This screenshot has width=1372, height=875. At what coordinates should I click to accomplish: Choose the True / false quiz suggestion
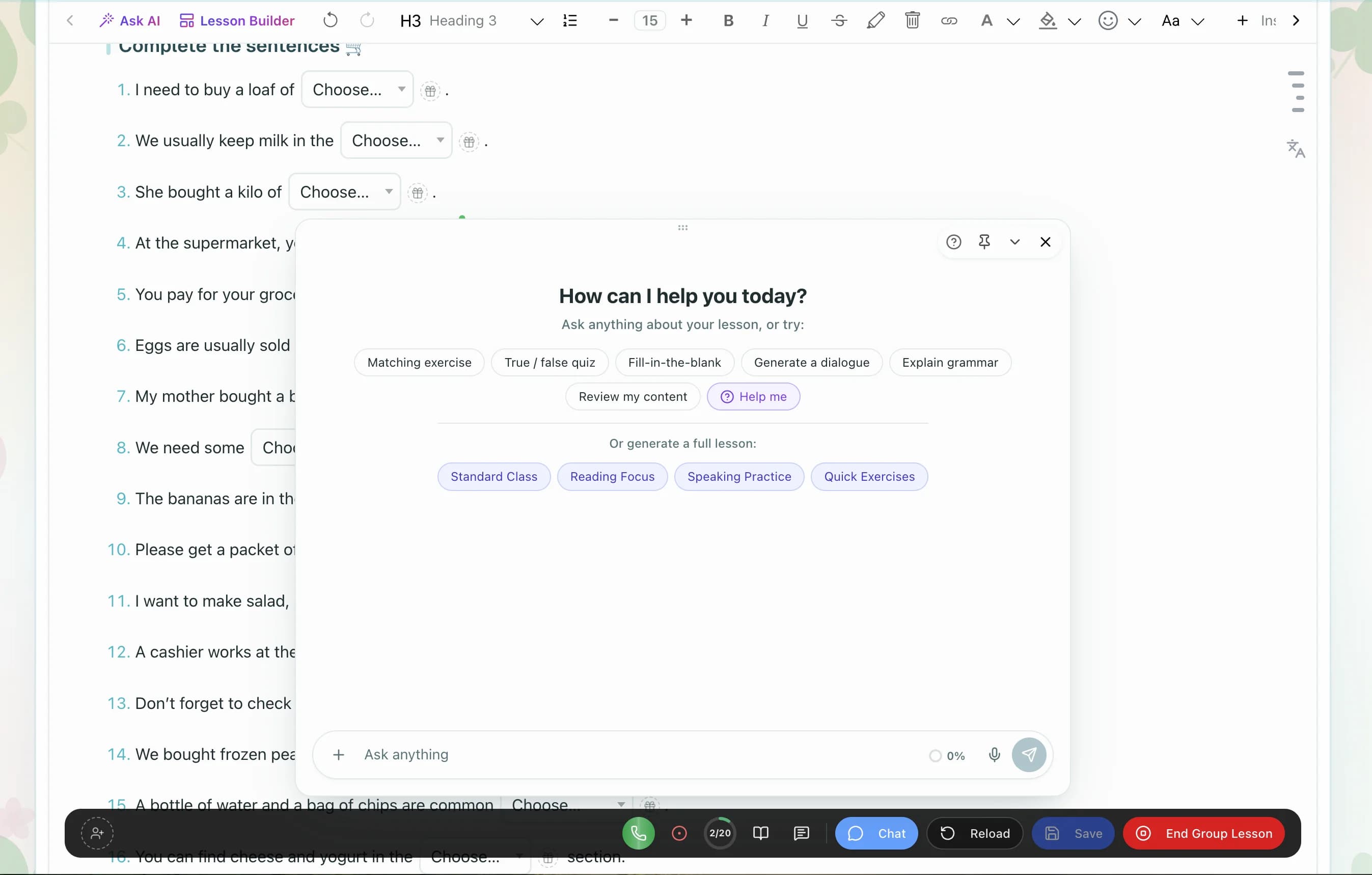550,362
